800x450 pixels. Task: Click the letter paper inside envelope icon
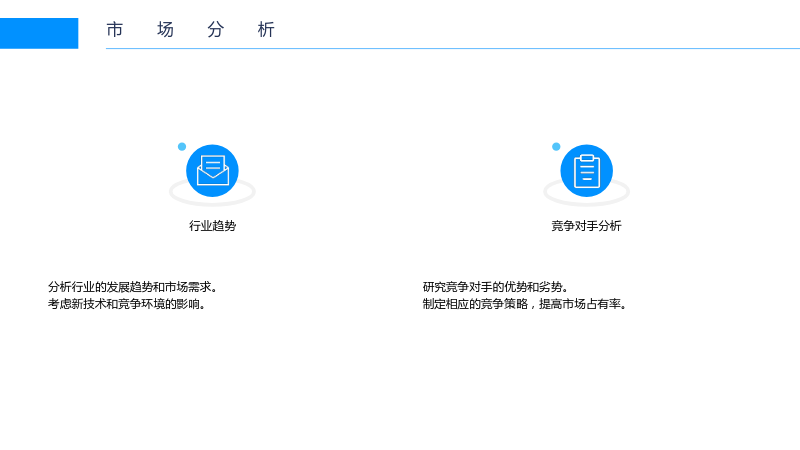(x=213, y=165)
